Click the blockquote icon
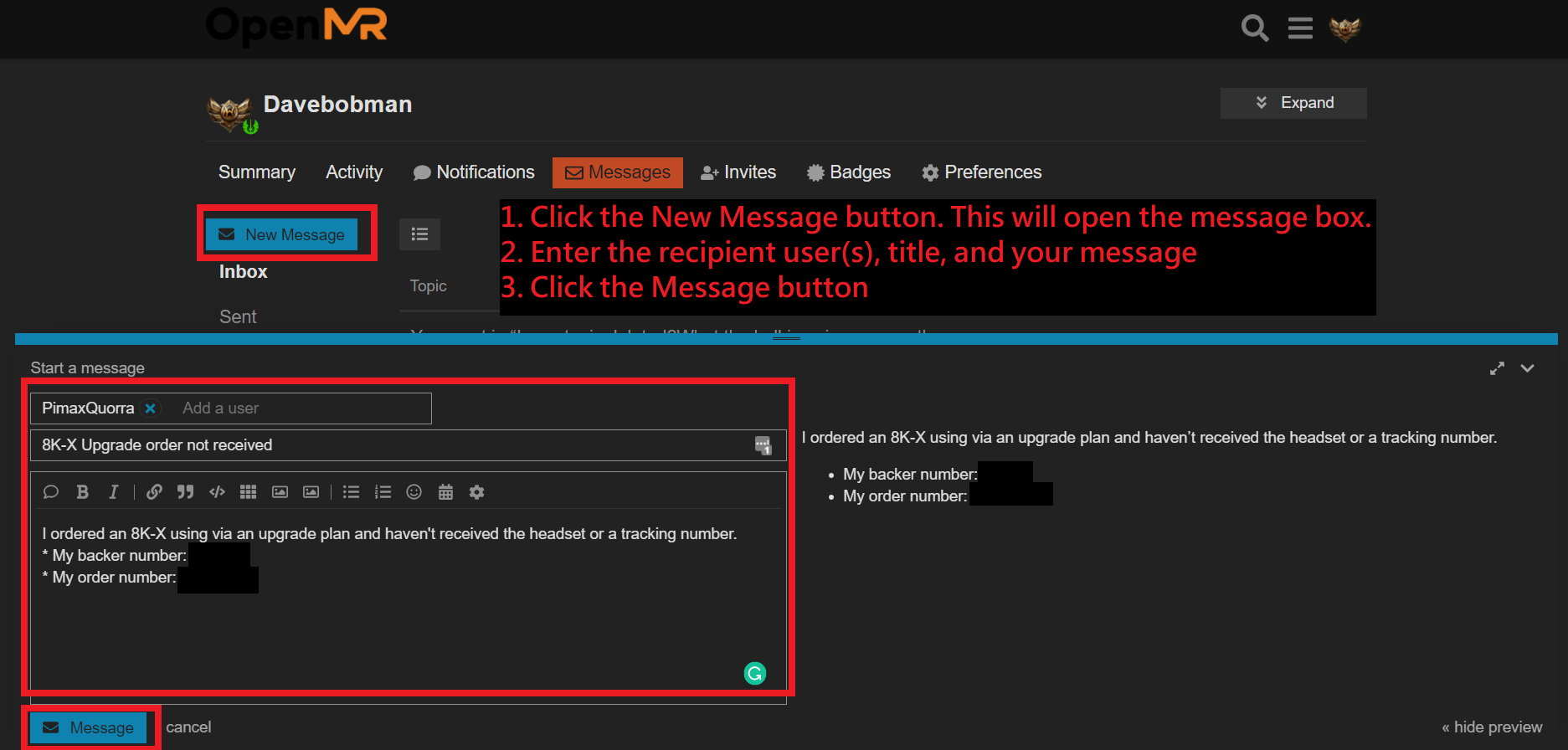 [x=185, y=492]
